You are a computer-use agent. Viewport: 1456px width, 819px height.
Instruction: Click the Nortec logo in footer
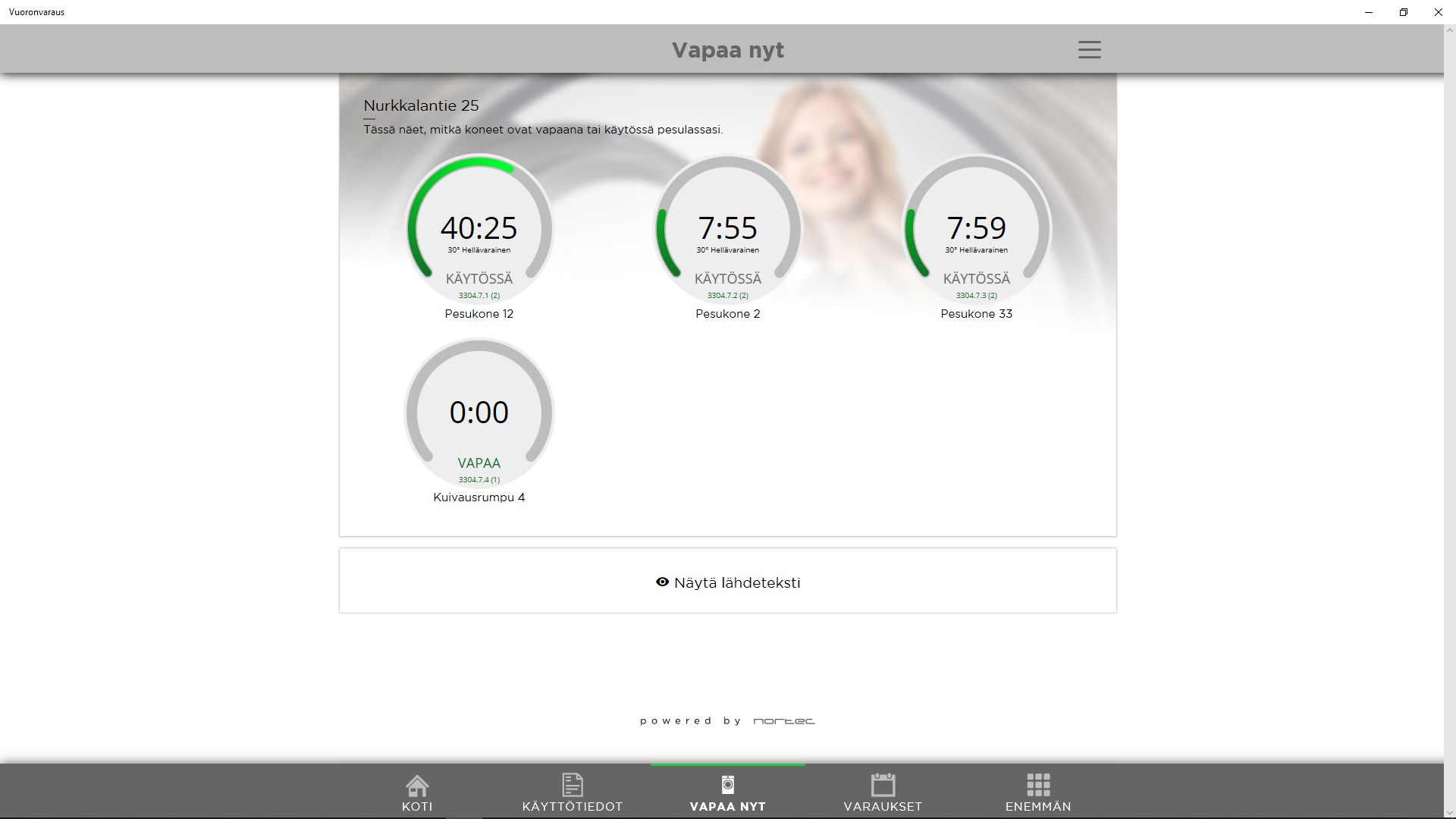pos(784,721)
